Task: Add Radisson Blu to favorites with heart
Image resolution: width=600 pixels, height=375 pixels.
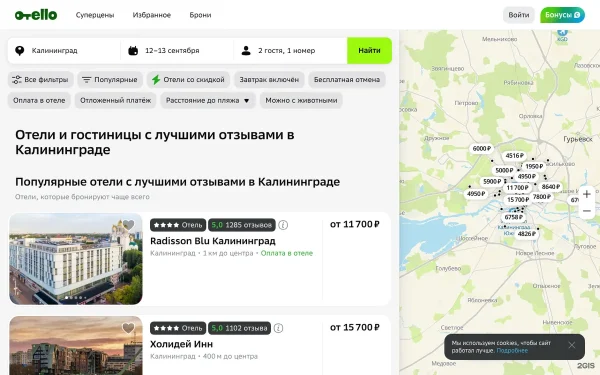Action: pos(129,225)
